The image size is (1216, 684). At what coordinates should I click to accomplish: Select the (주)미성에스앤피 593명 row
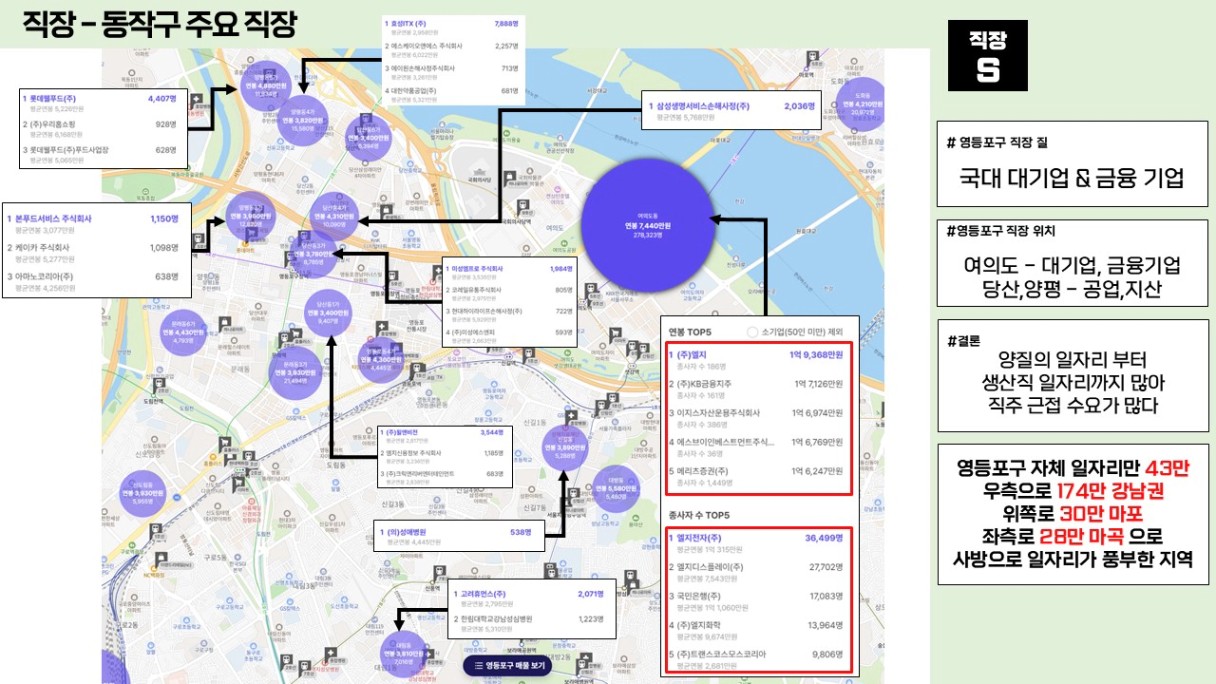pos(509,336)
